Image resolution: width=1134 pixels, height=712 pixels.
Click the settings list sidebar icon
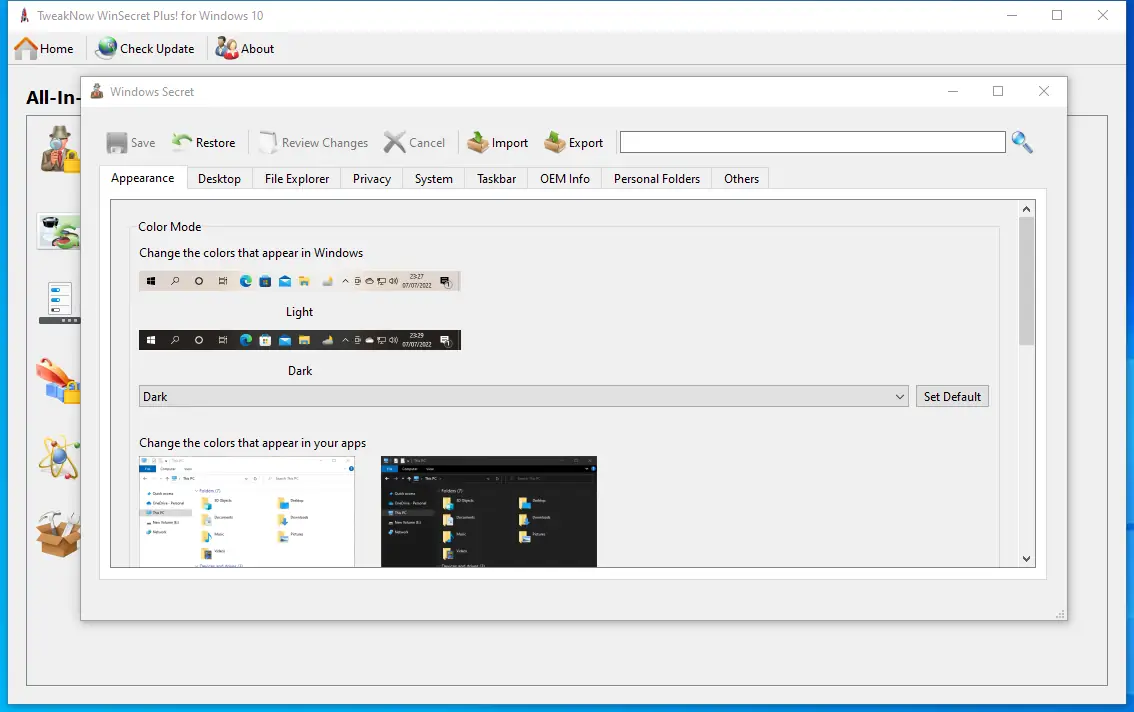(59, 302)
